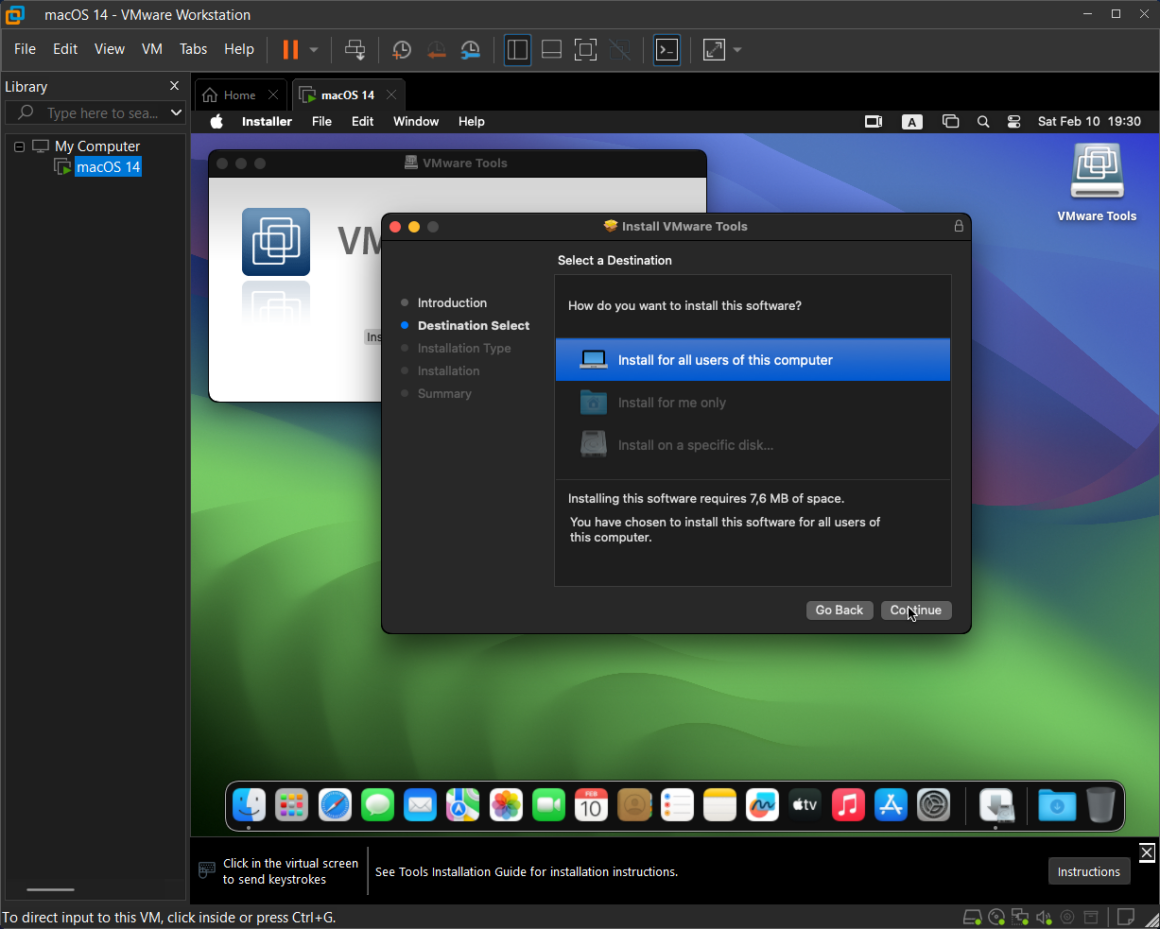Click the date and time clock
The width and height of the screenshot is (1160, 929).
click(x=1089, y=121)
